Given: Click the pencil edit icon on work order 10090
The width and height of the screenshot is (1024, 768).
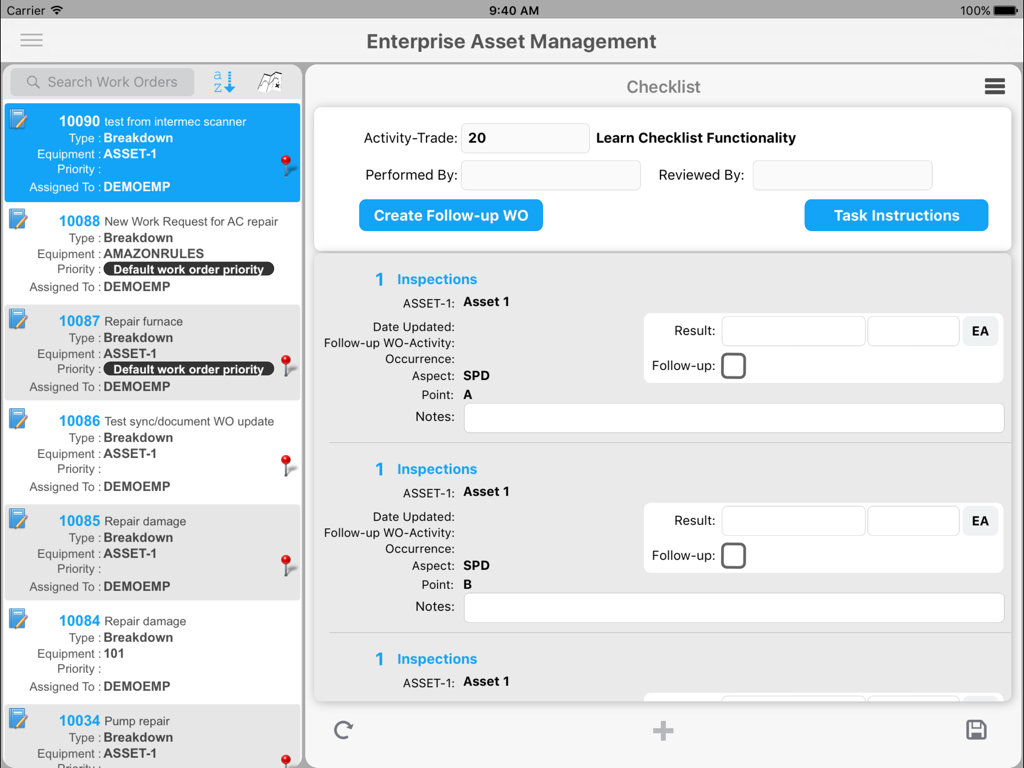Looking at the screenshot, I should [18, 117].
